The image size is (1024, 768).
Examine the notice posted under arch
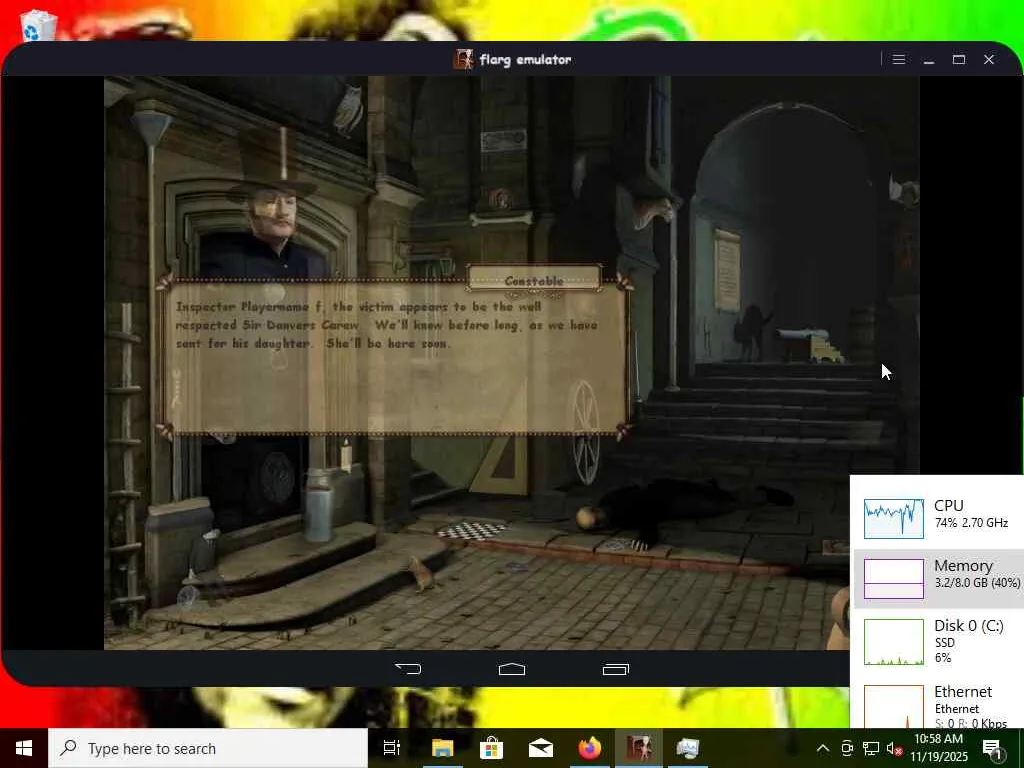(x=727, y=270)
